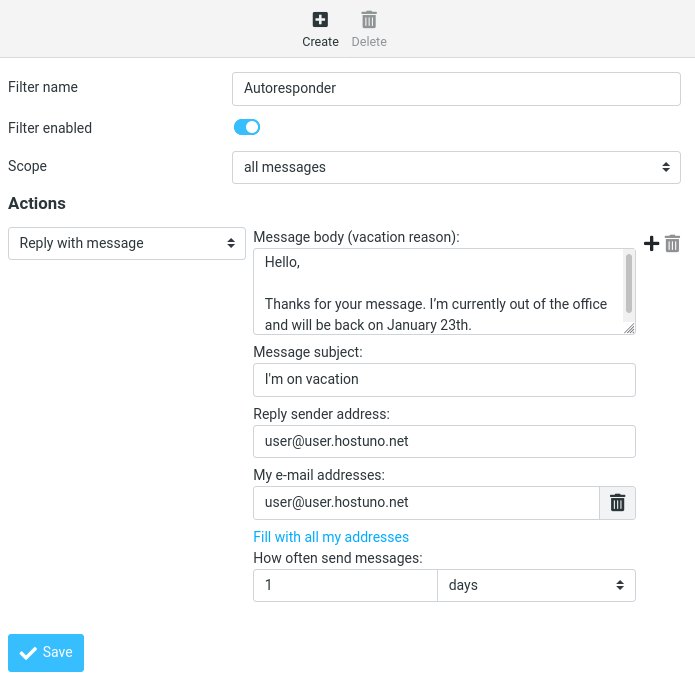Click the Message subject input field
695x680 pixels.
click(x=444, y=380)
